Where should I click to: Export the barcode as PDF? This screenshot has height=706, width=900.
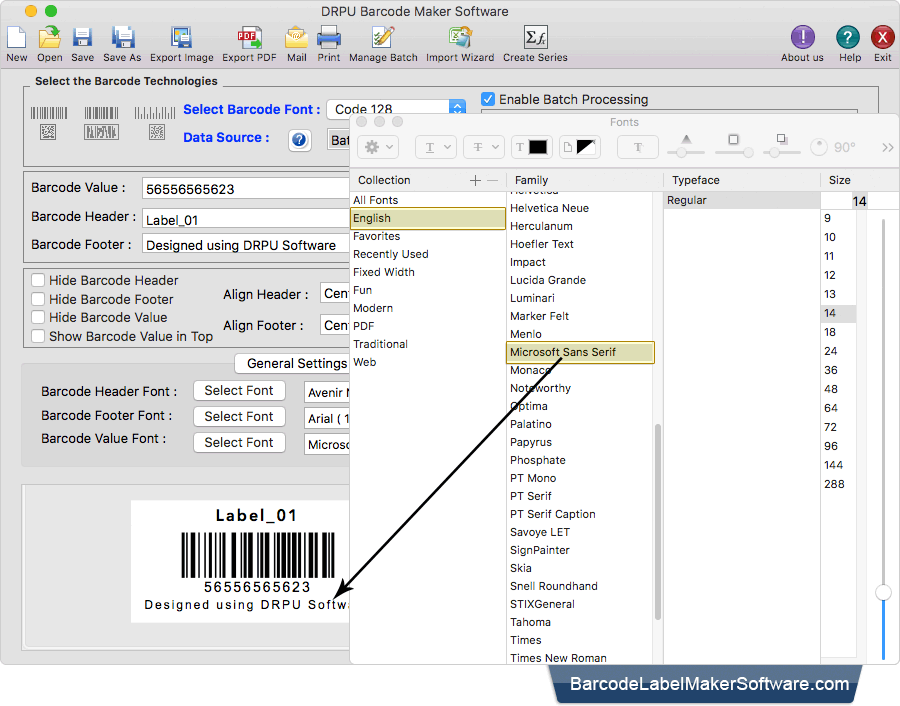(x=250, y=38)
